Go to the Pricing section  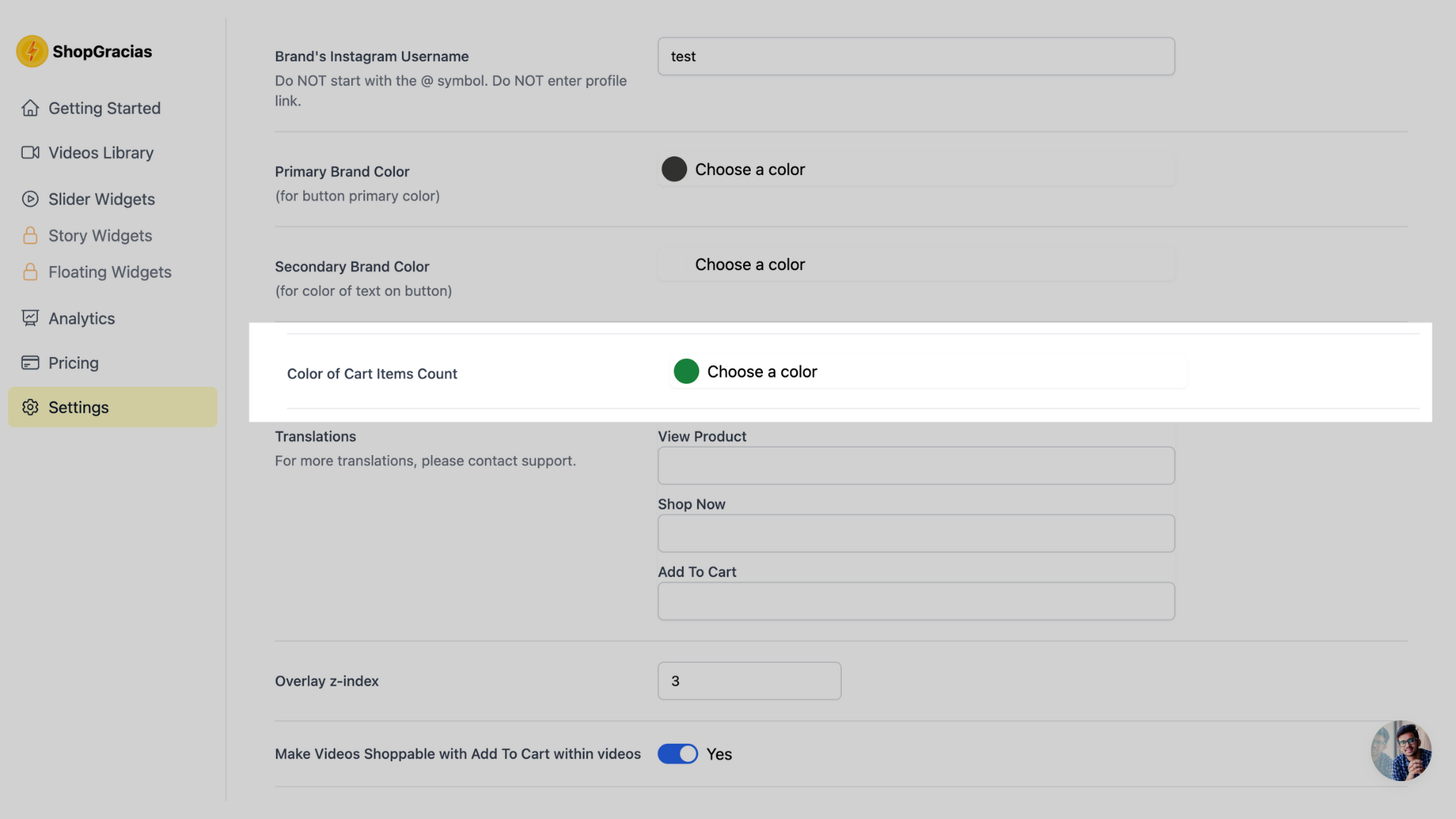point(74,363)
